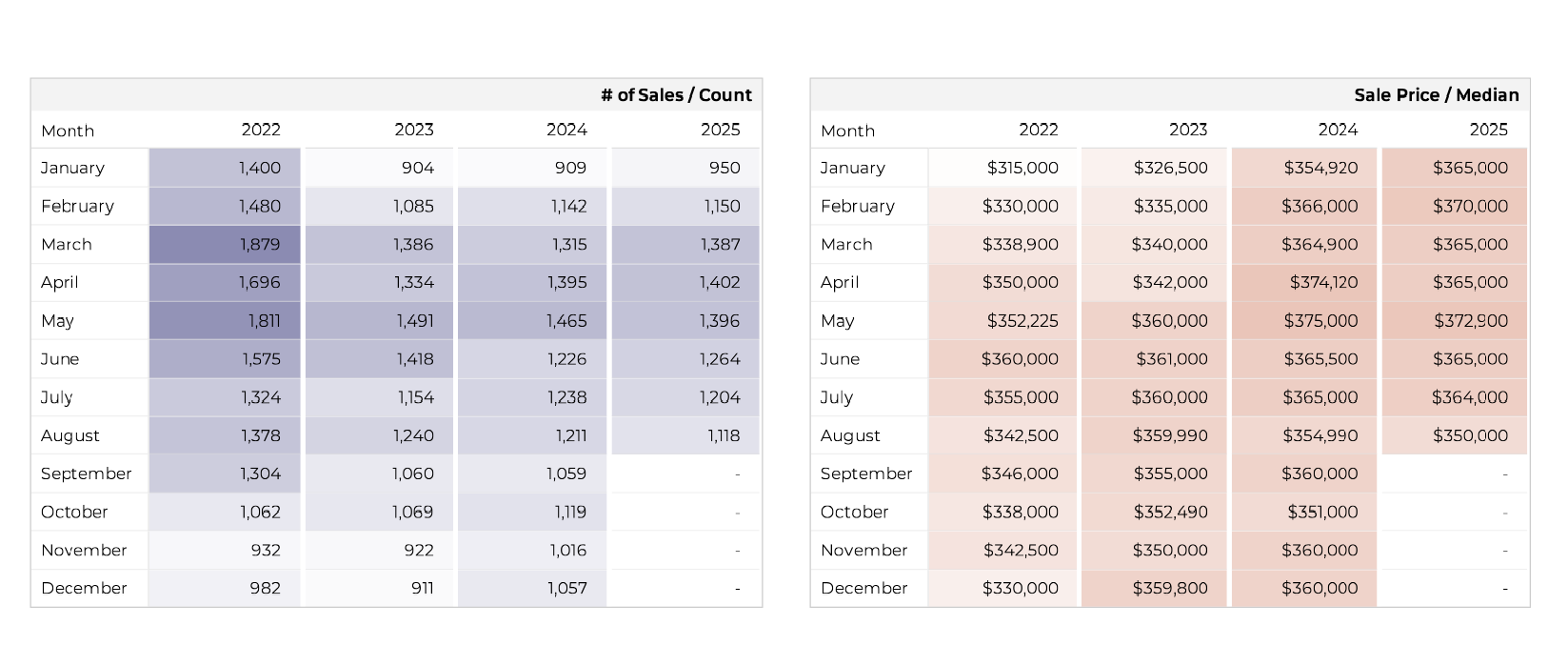Click the March 2022 median price $338,900
This screenshot has width=1568, height=645.
[1002, 244]
